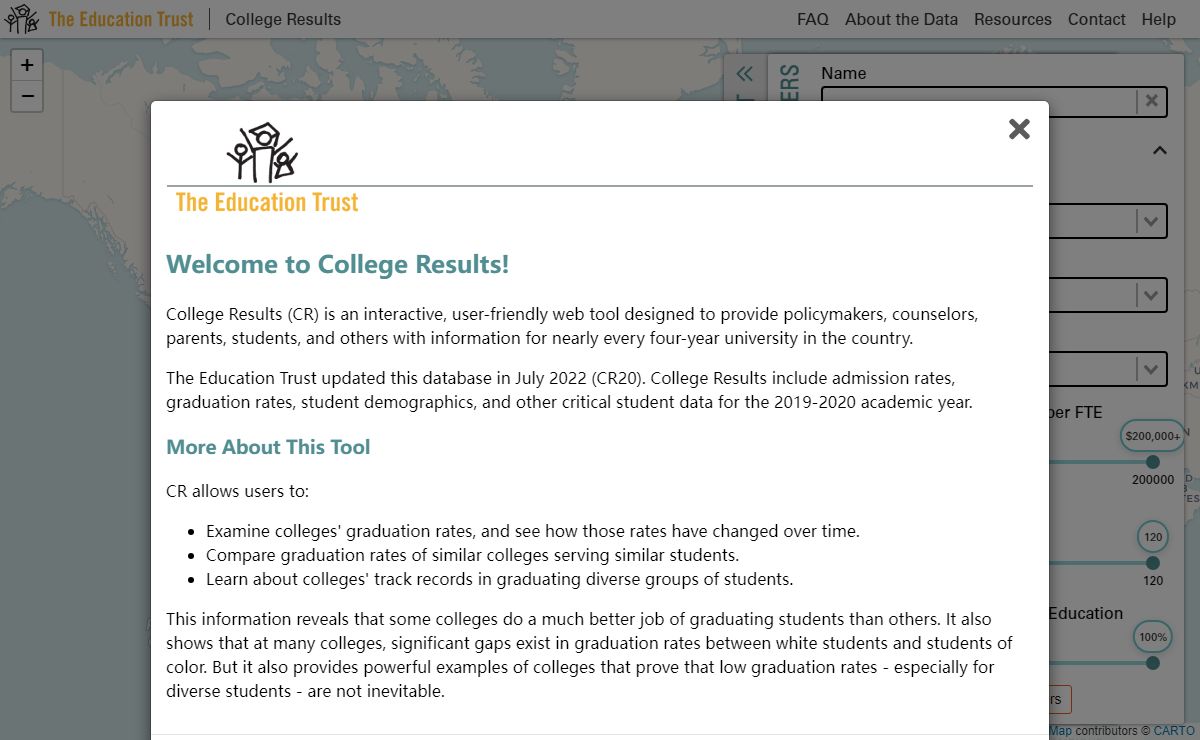The height and width of the screenshot is (740, 1200).
Task: Open the Resources menu item
Action: (x=1013, y=19)
